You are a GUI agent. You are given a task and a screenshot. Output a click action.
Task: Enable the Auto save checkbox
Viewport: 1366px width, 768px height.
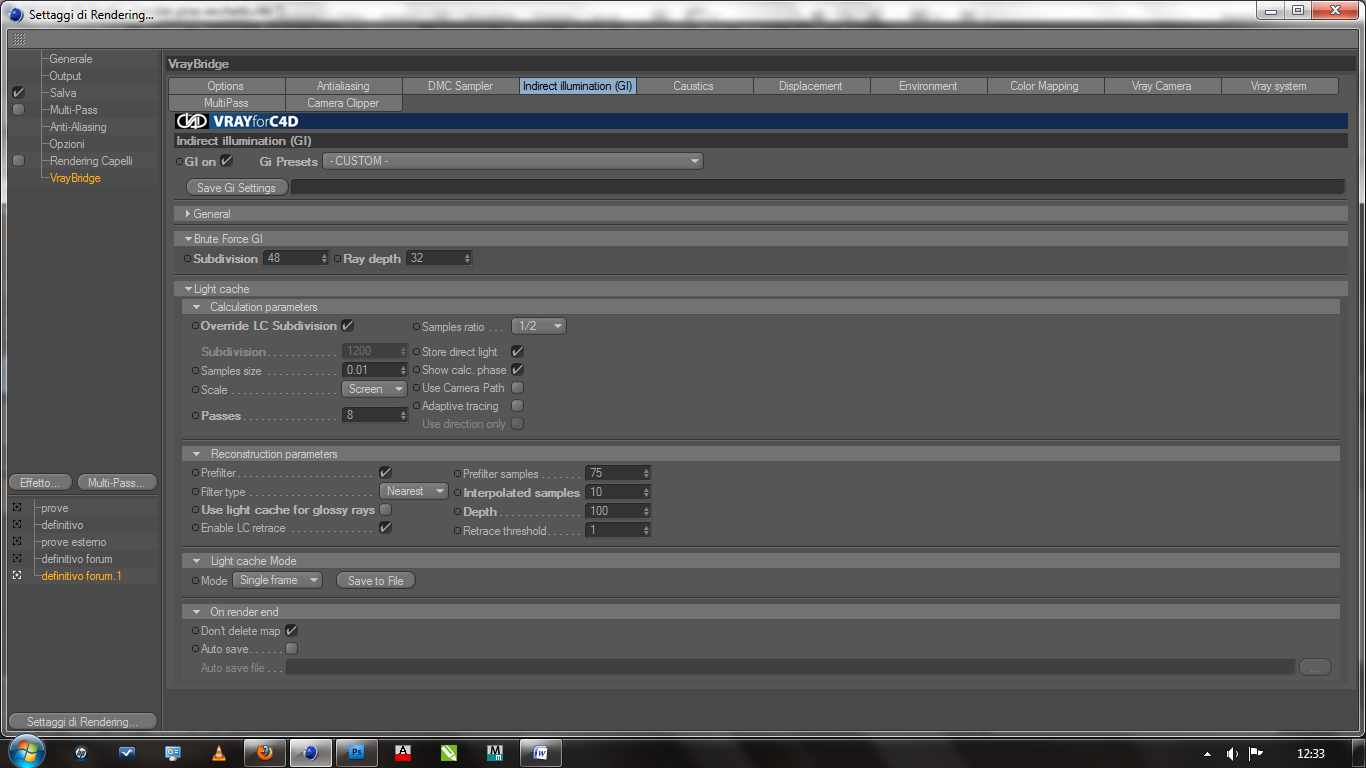pyautogui.click(x=291, y=649)
